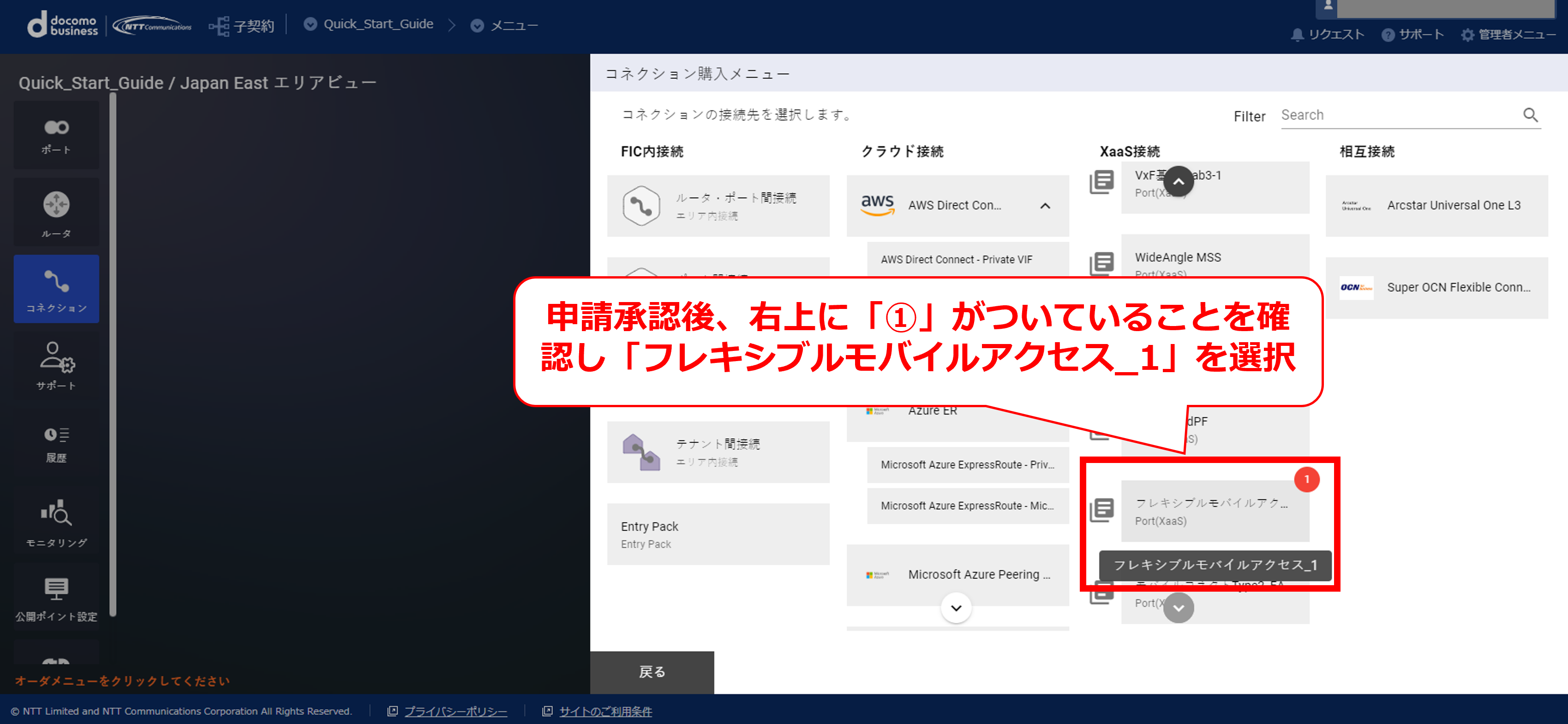
Task: Click the Microsoft Azure Peering logo icon
Action: [877, 575]
